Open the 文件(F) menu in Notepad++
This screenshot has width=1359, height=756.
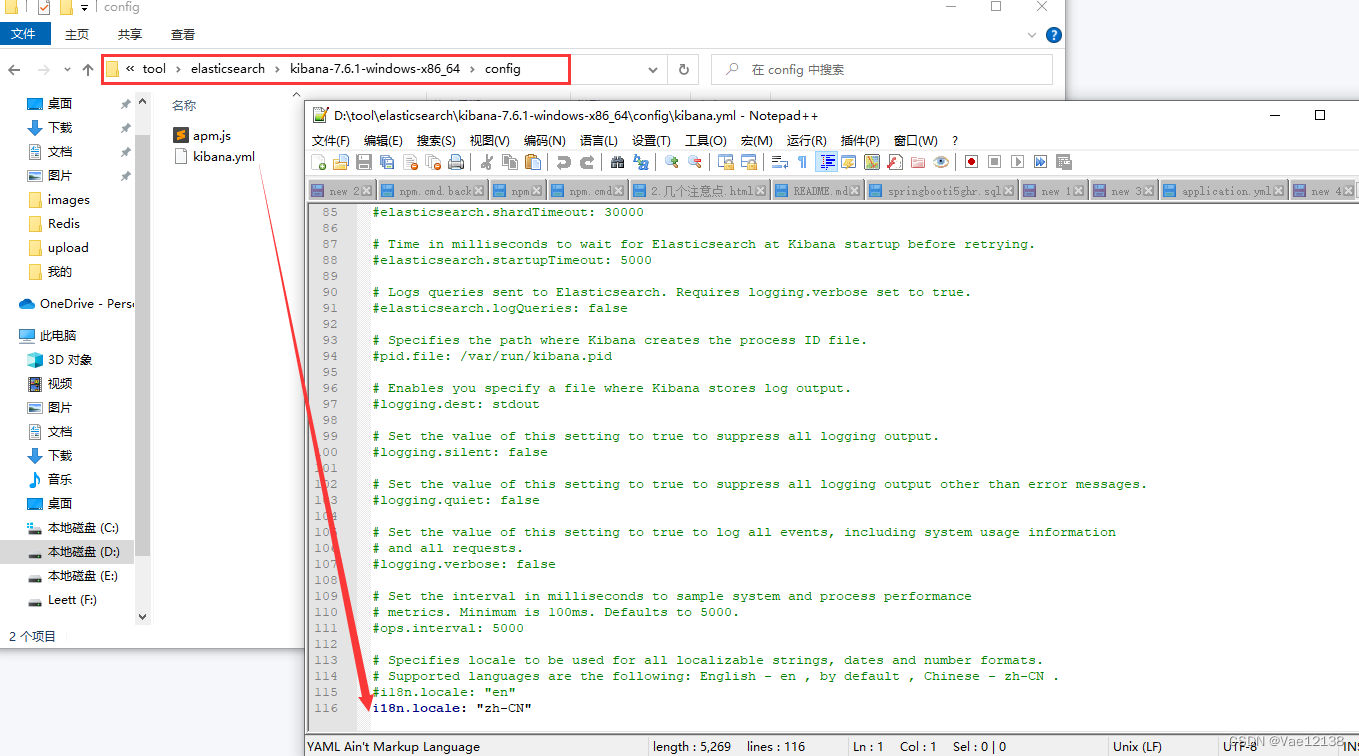331,141
